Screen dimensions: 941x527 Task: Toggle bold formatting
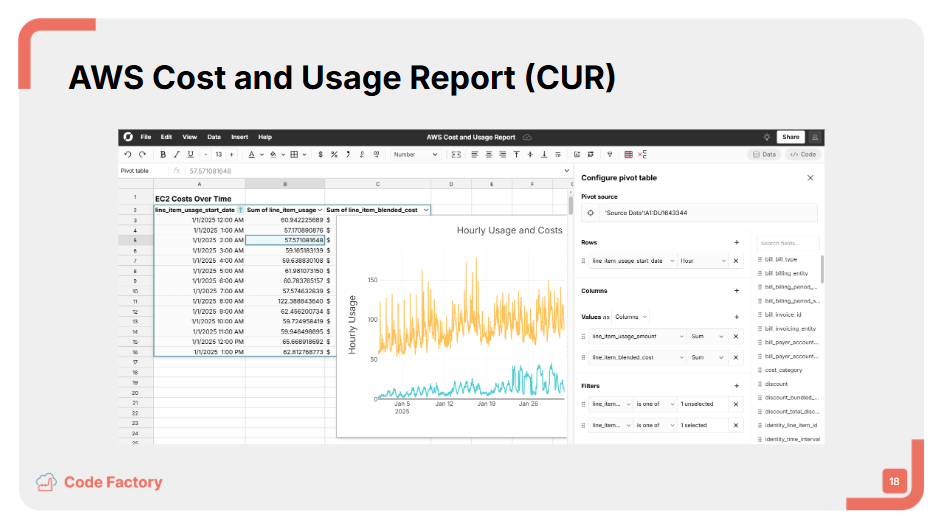tap(163, 155)
